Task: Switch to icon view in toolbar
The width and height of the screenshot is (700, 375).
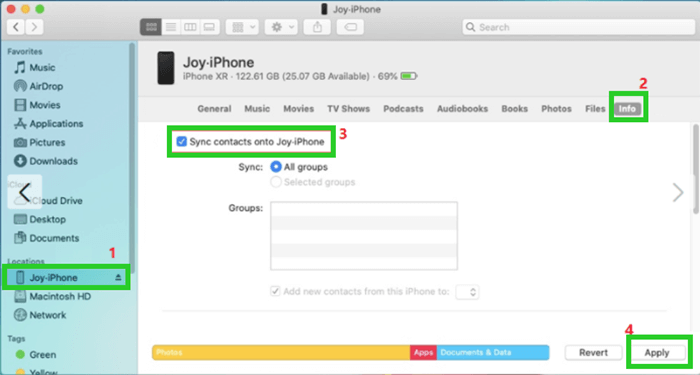Action: tap(151, 27)
